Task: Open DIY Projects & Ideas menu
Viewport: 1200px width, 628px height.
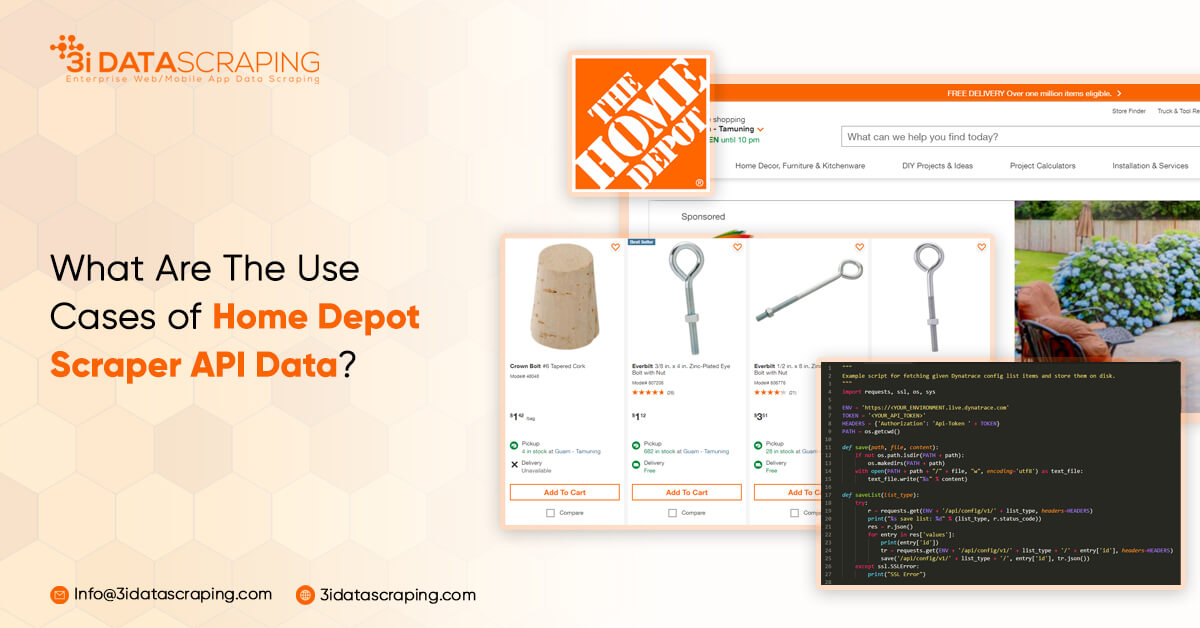Action: coord(937,166)
